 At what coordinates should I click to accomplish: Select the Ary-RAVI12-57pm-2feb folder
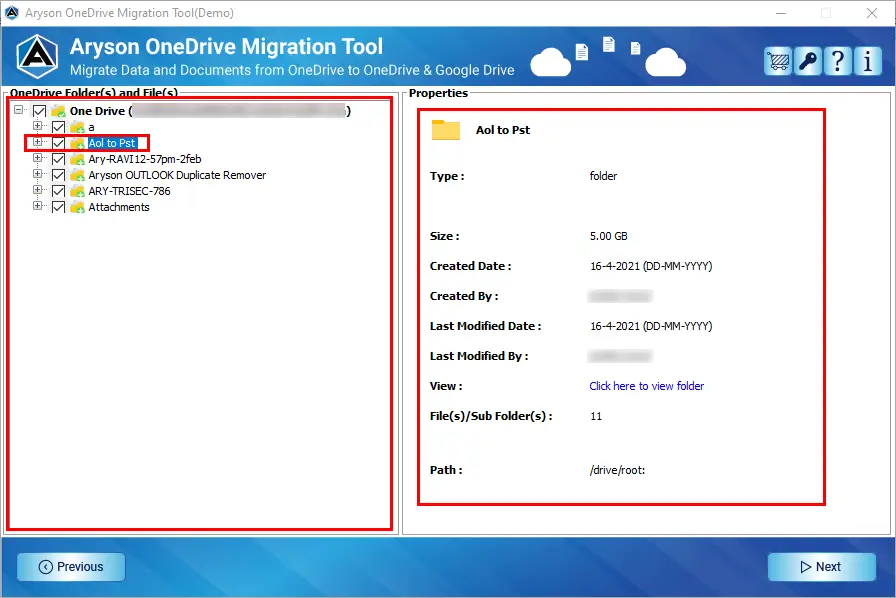(x=145, y=159)
